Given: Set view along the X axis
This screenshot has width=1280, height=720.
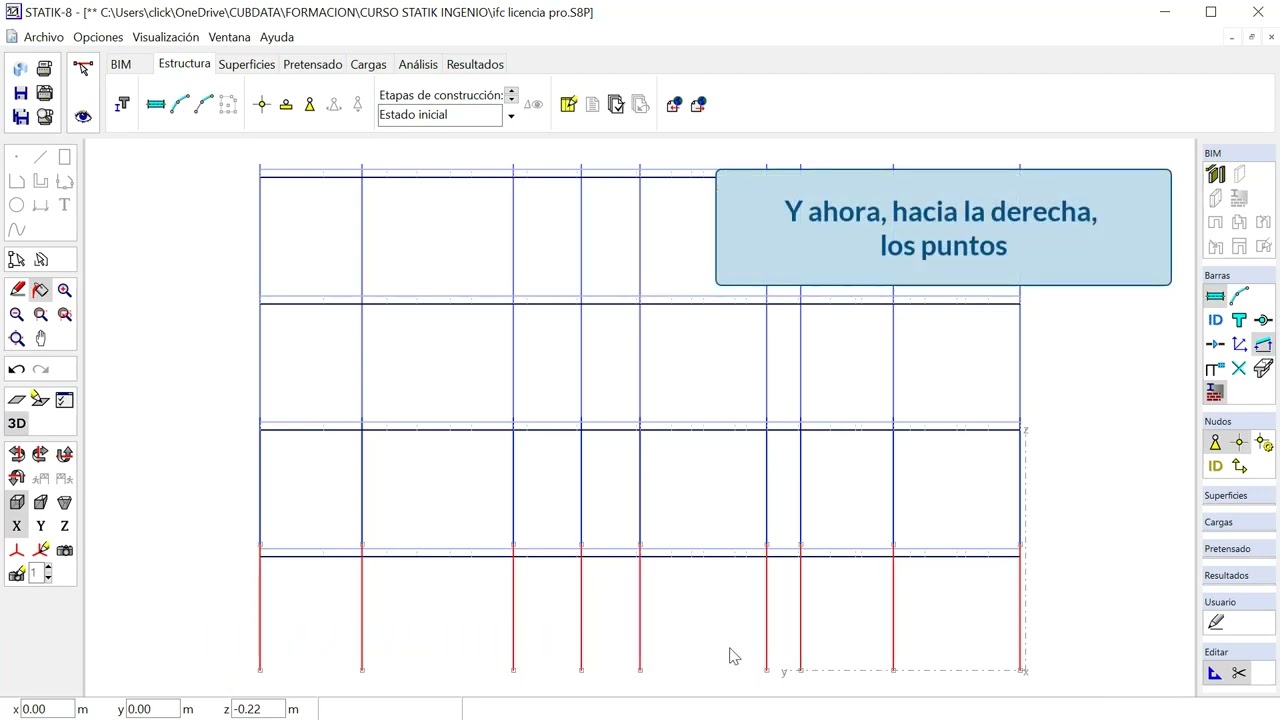Looking at the screenshot, I should [17, 526].
